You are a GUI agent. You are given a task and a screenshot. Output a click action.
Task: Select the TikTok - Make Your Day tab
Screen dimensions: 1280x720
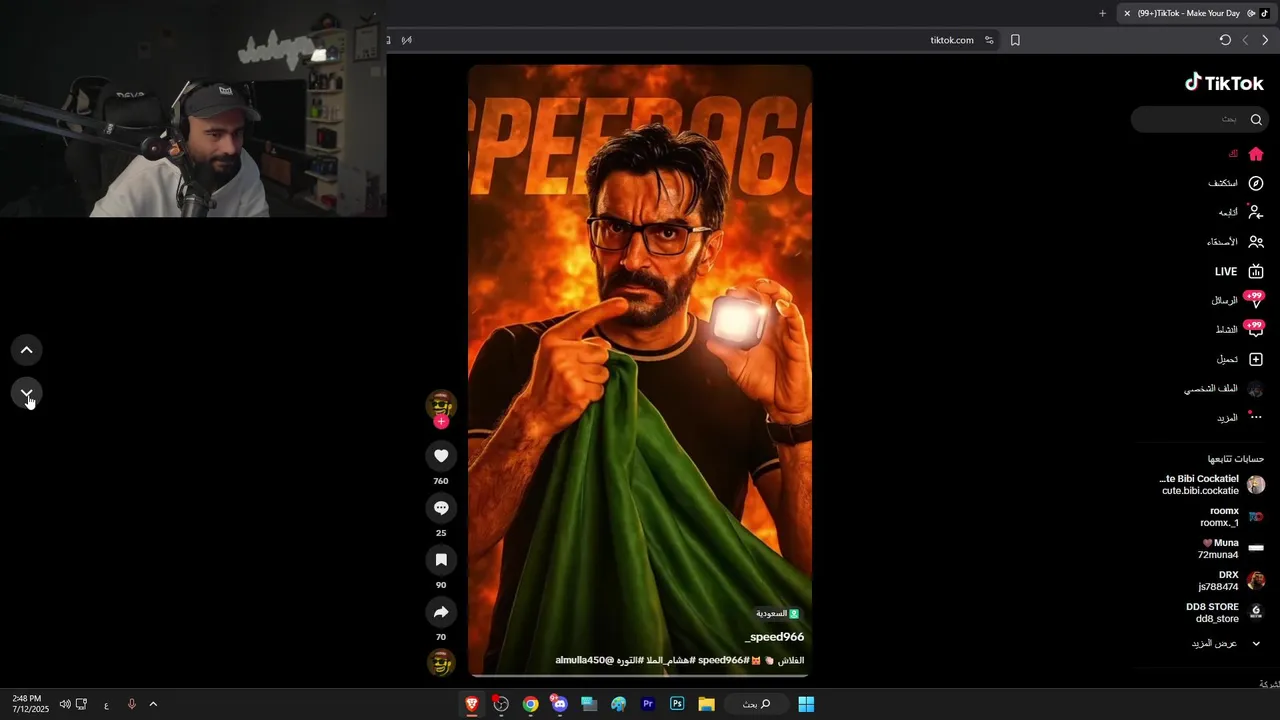click(1196, 13)
